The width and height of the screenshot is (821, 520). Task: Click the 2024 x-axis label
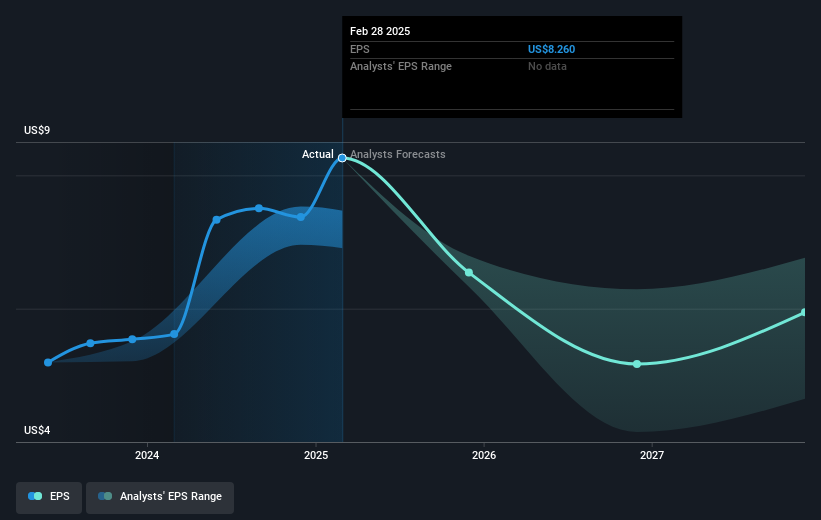coord(147,456)
